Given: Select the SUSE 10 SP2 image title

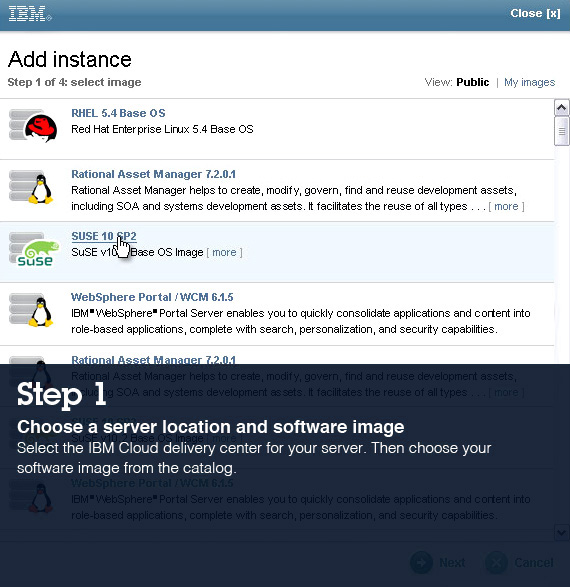Looking at the screenshot, I should 104,236.
